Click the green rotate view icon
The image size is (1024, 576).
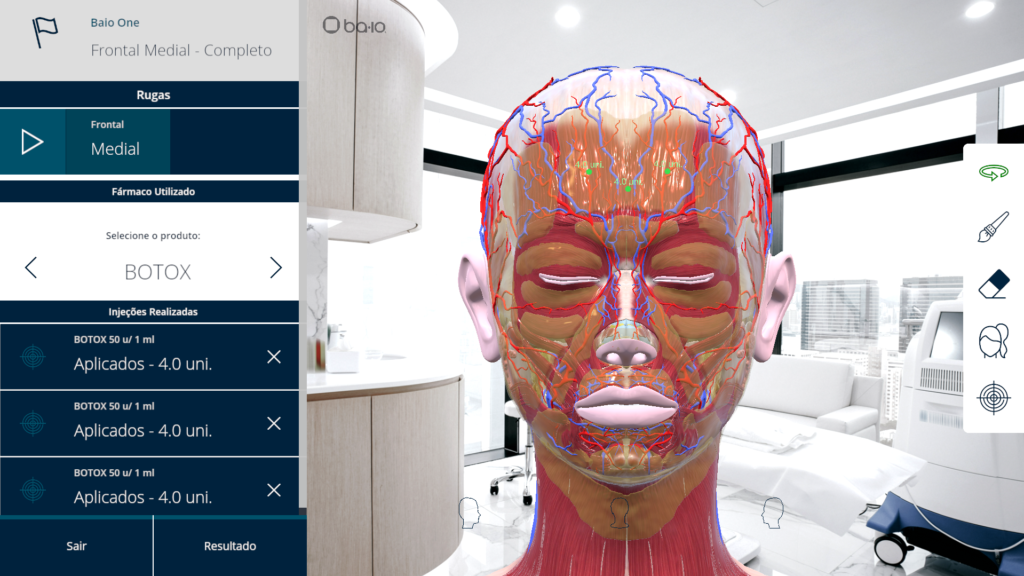993,172
